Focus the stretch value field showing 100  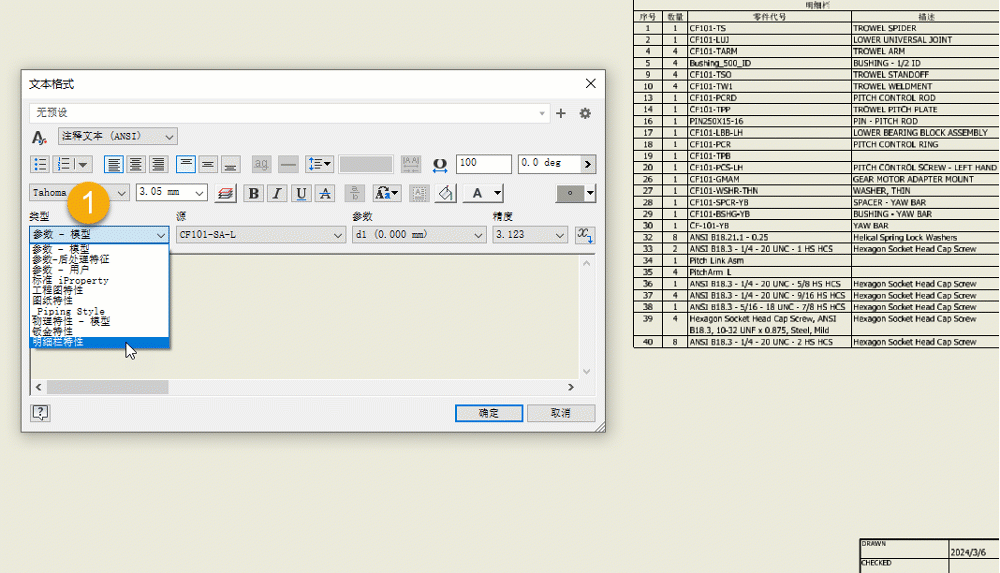click(x=483, y=163)
